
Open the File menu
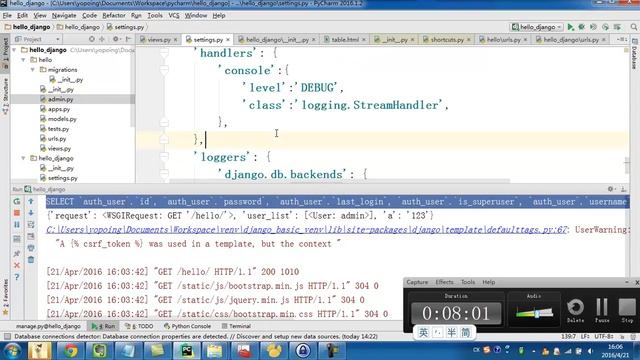tap(7, 16)
